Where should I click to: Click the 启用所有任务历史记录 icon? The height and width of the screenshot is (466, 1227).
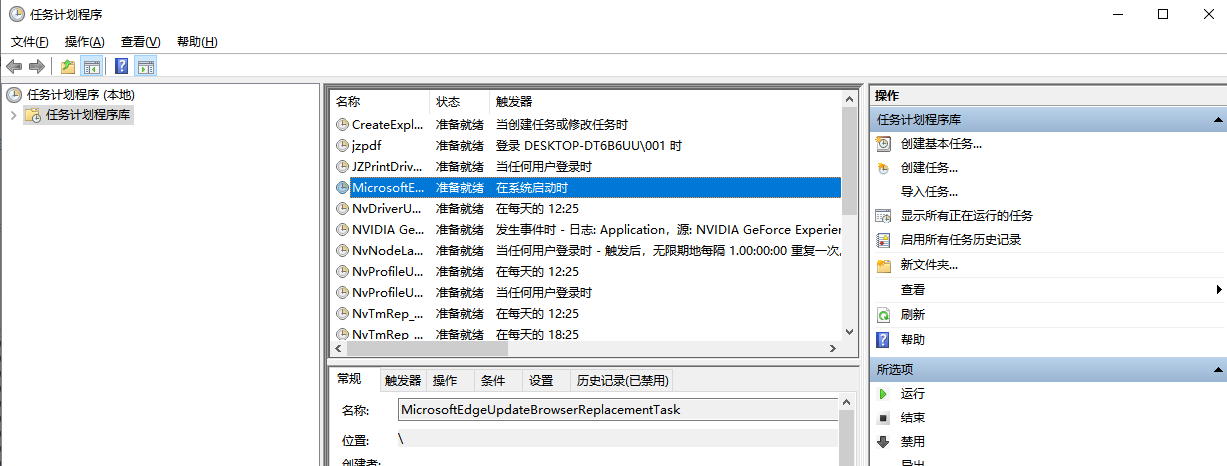(883, 240)
